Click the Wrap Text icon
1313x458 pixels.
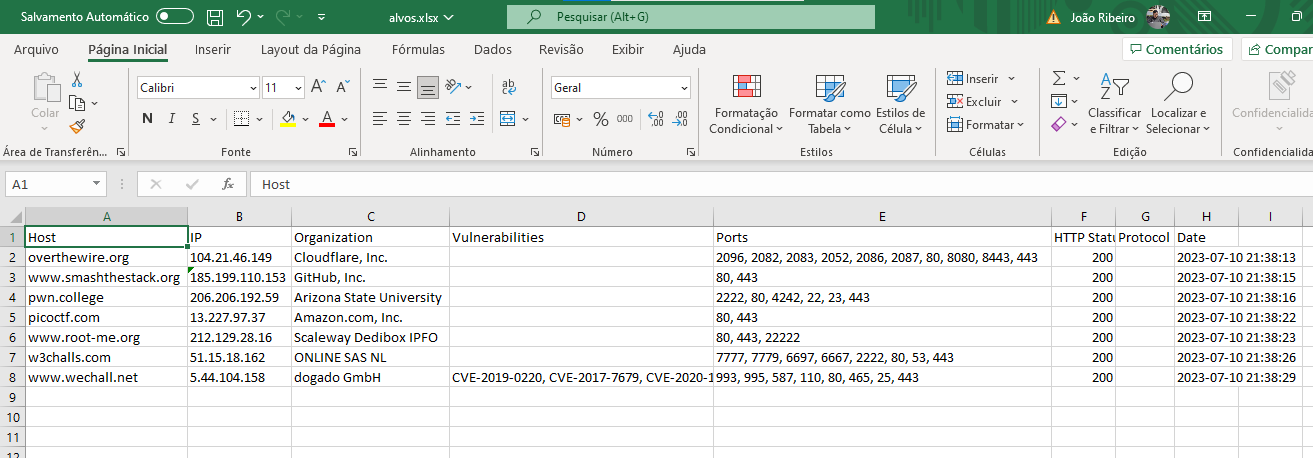[x=508, y=87]
